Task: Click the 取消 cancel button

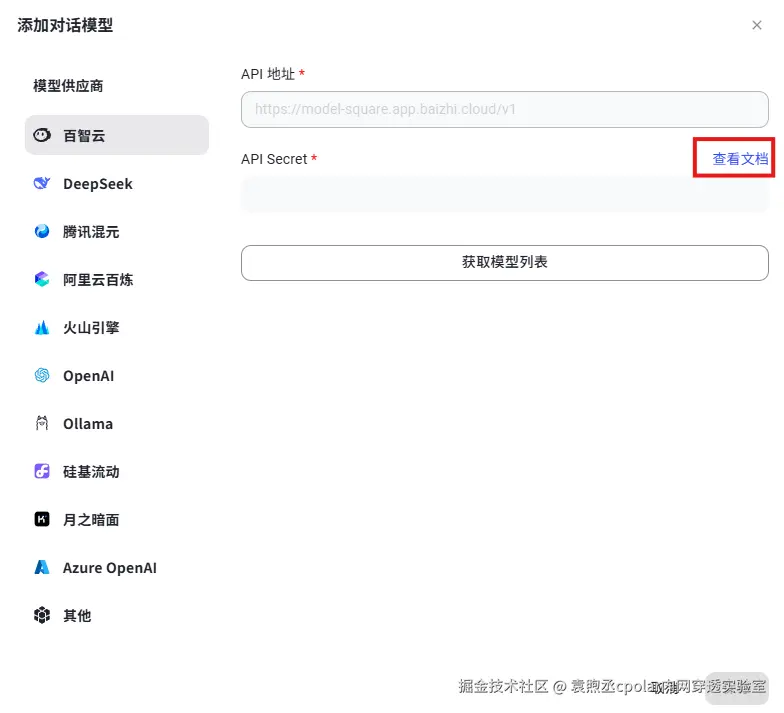Action: point(664,688)
